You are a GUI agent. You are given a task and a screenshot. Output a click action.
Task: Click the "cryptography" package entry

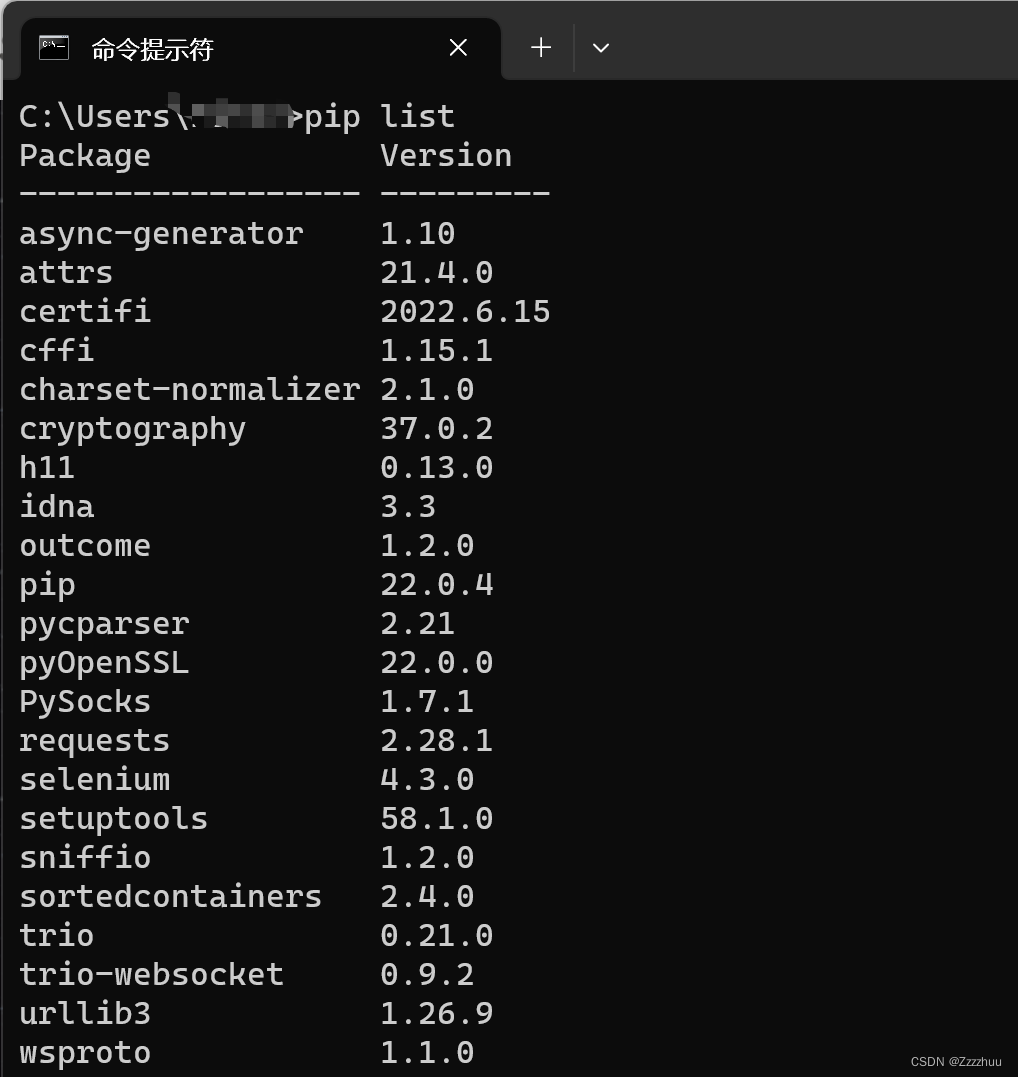coord(133,428)
